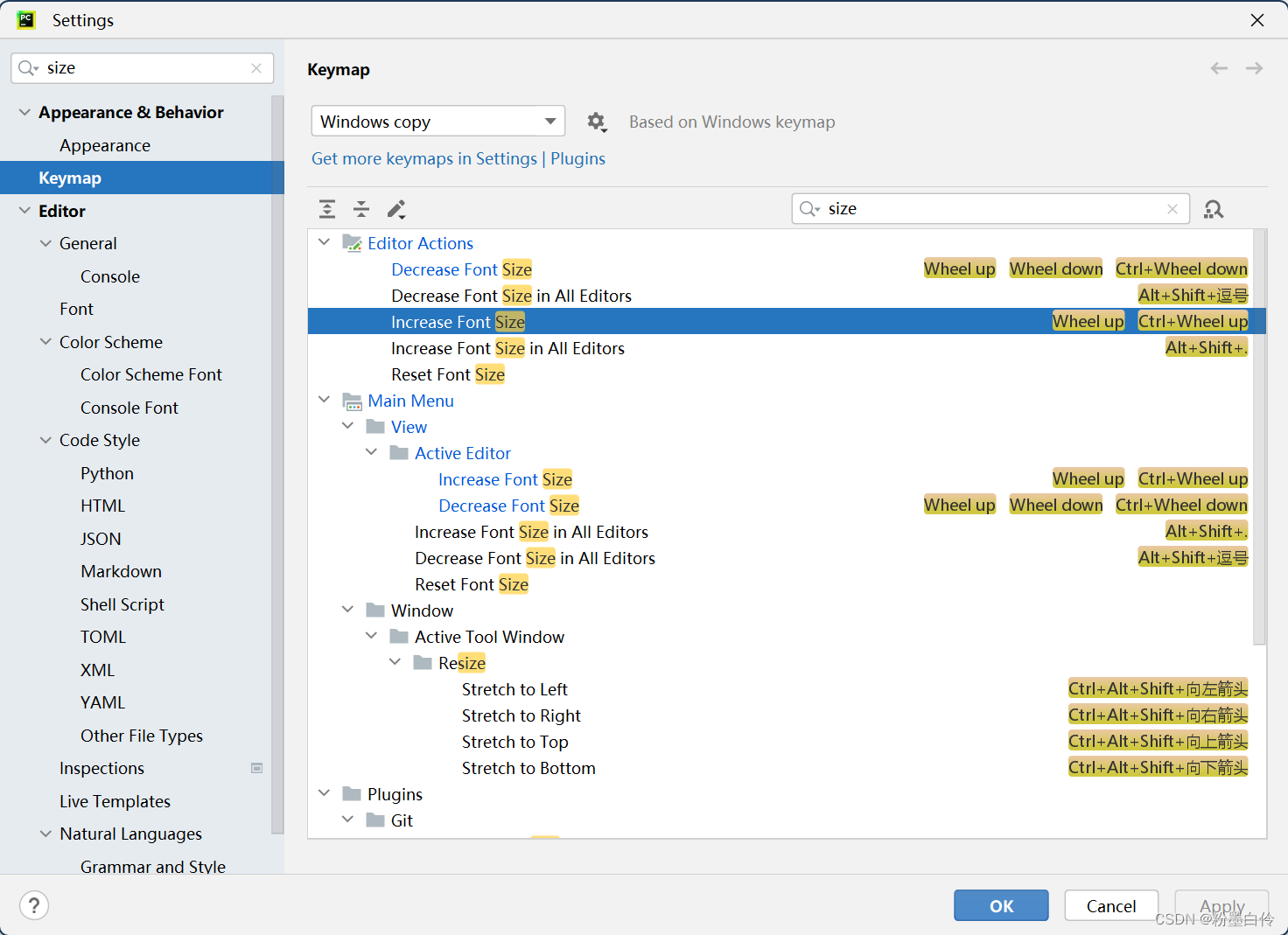Click the Edit Shortcut pencil icon
Image resolution: width=1288 pixels, height=935 pixels.
(396, 209)
